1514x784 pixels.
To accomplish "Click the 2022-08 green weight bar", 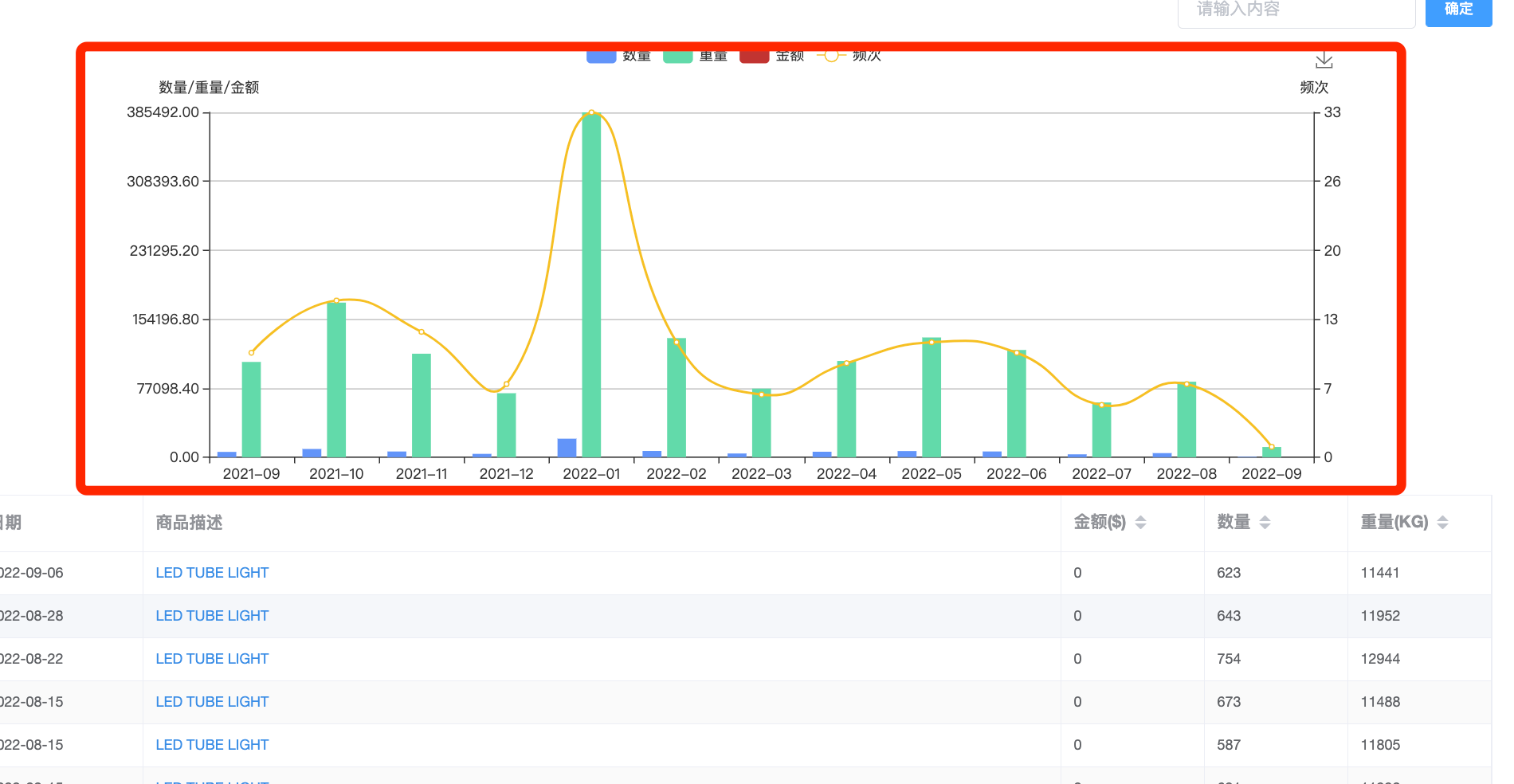I will [x=1186, y=420].
